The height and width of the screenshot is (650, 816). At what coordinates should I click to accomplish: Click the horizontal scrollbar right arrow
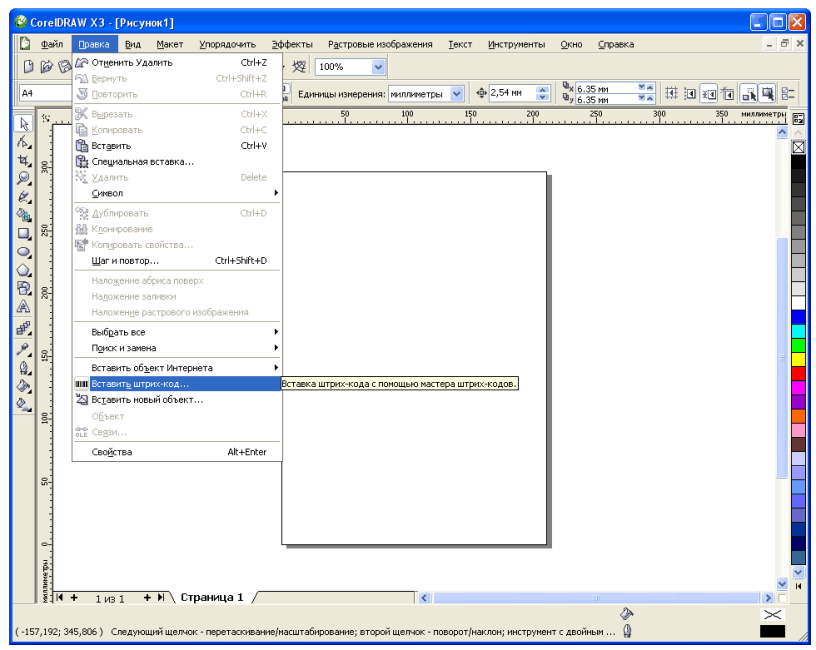(x=768, y=598)
